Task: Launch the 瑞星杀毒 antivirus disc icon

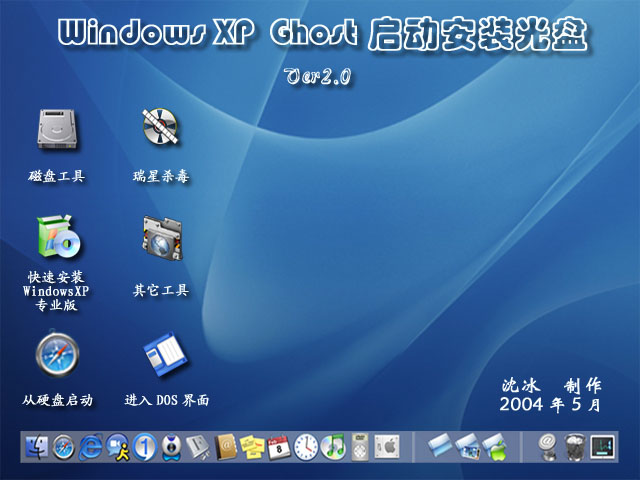Action: tap(161, 127)
